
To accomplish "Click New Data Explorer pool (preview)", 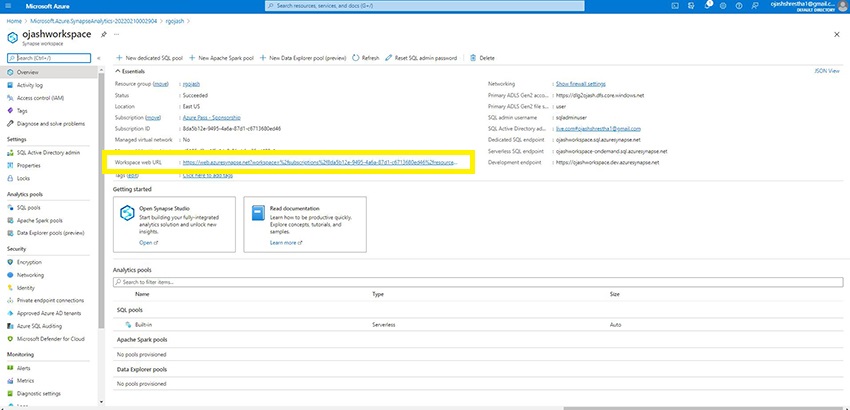I will point(302,58).
